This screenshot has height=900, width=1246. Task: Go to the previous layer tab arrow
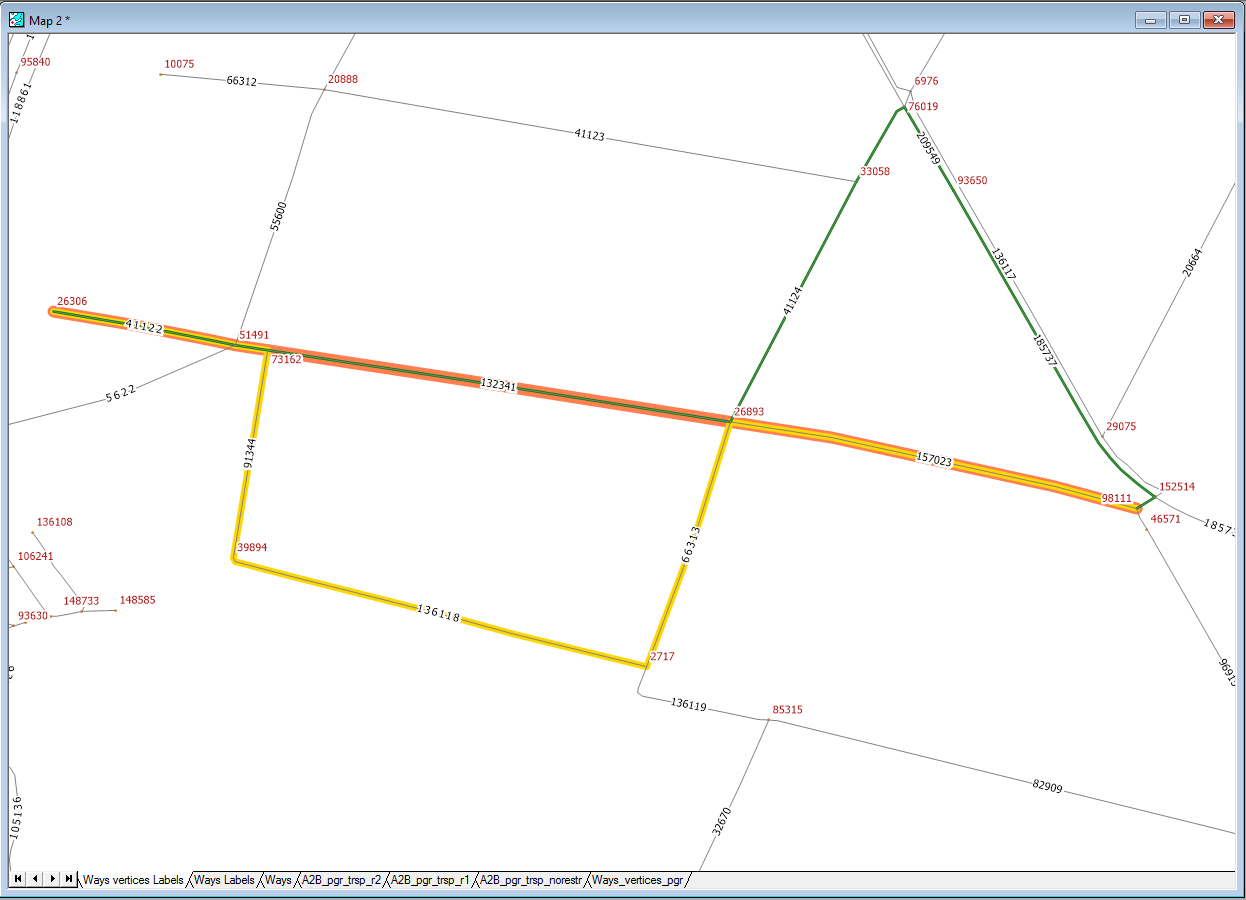(35, 878)
